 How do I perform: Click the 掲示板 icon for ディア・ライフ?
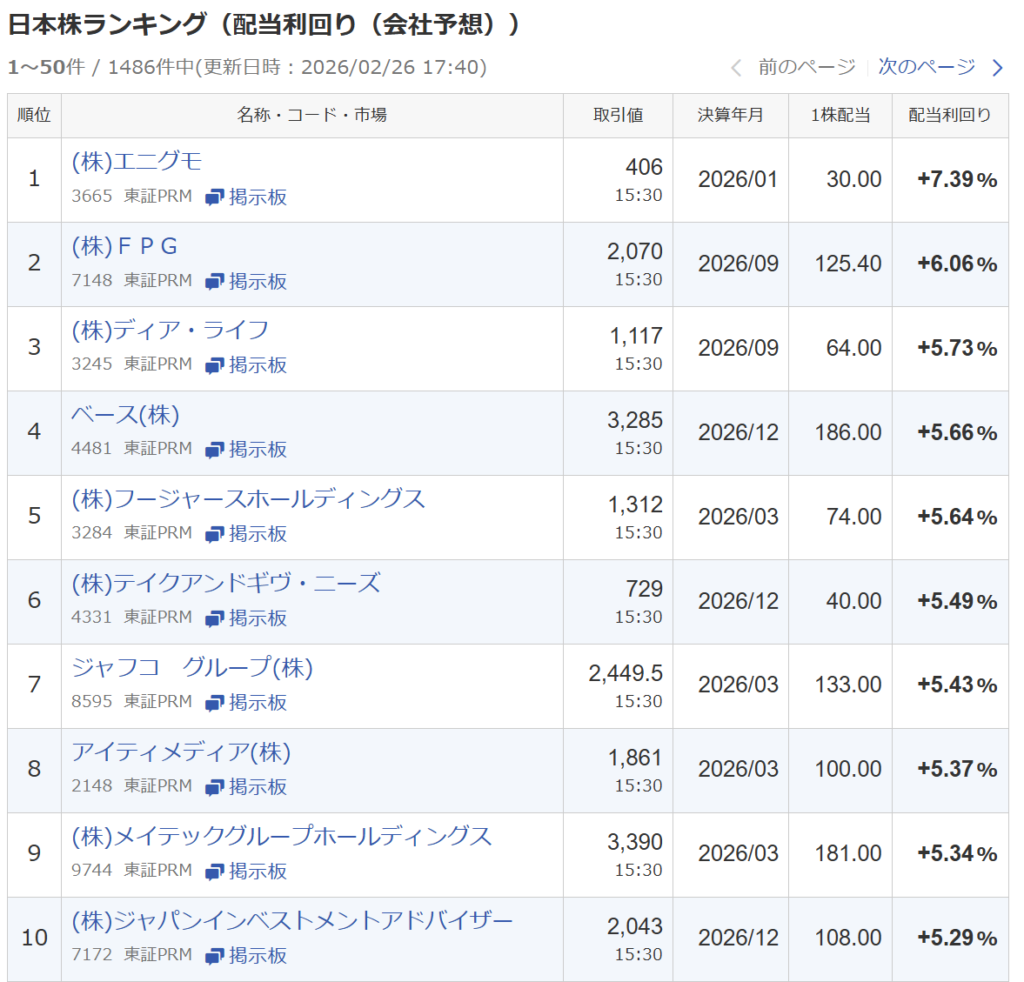pos(215,366)
